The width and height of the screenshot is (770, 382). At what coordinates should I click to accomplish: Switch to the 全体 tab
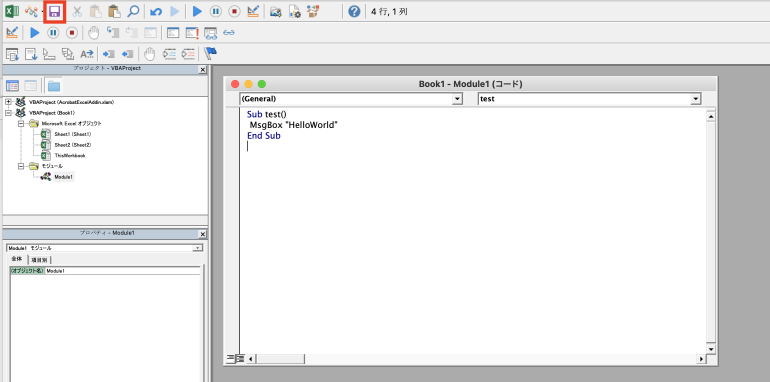17,259
